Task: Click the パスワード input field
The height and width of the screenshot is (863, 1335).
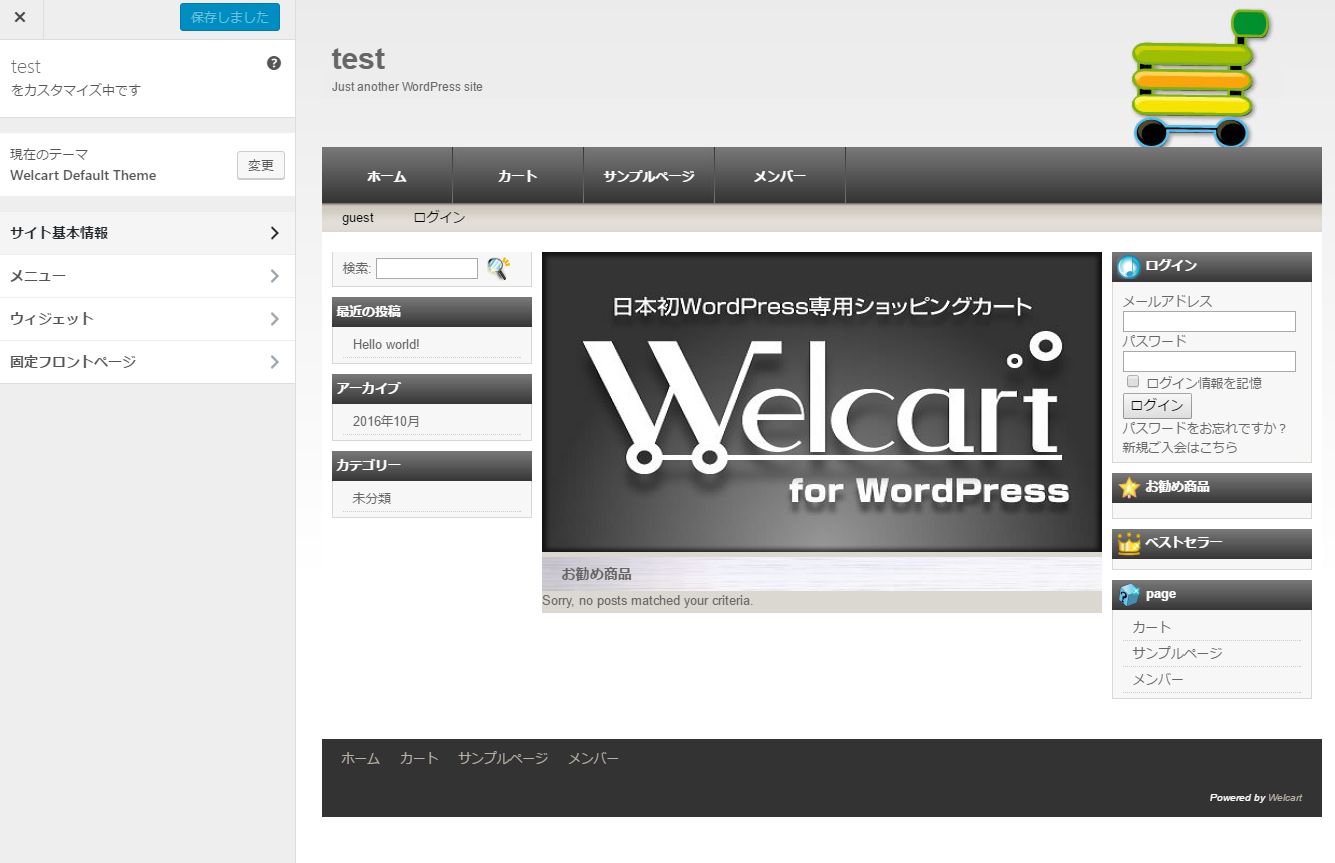Action: 1209,361
